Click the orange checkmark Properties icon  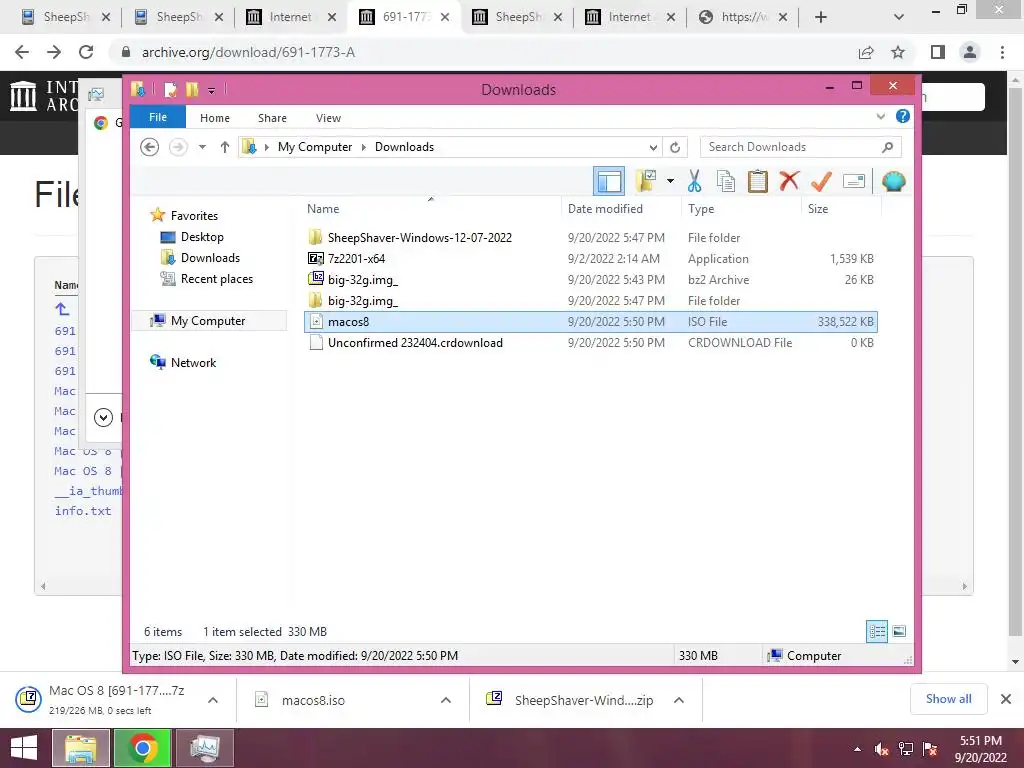pyautogui.click(x=821, y=182)
